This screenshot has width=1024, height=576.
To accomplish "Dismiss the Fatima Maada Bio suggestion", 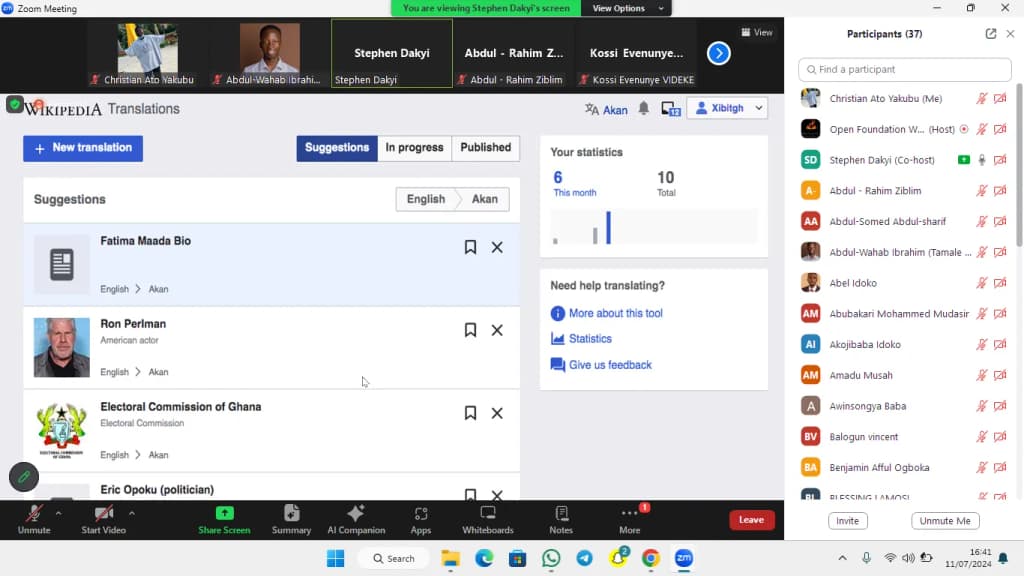I will tap(497, 247).
